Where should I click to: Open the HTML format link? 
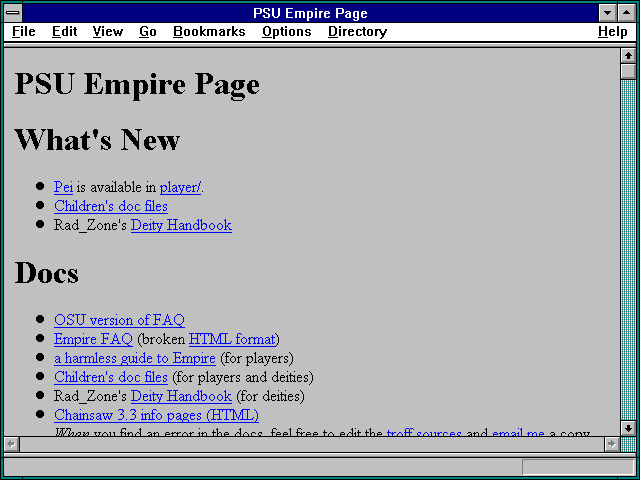[x=232, y=339]
